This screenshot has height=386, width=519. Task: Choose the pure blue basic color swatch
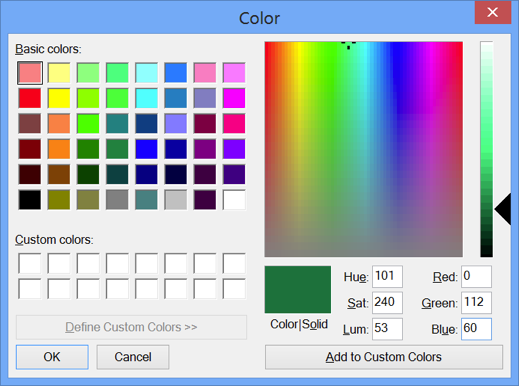coord(146,149)
